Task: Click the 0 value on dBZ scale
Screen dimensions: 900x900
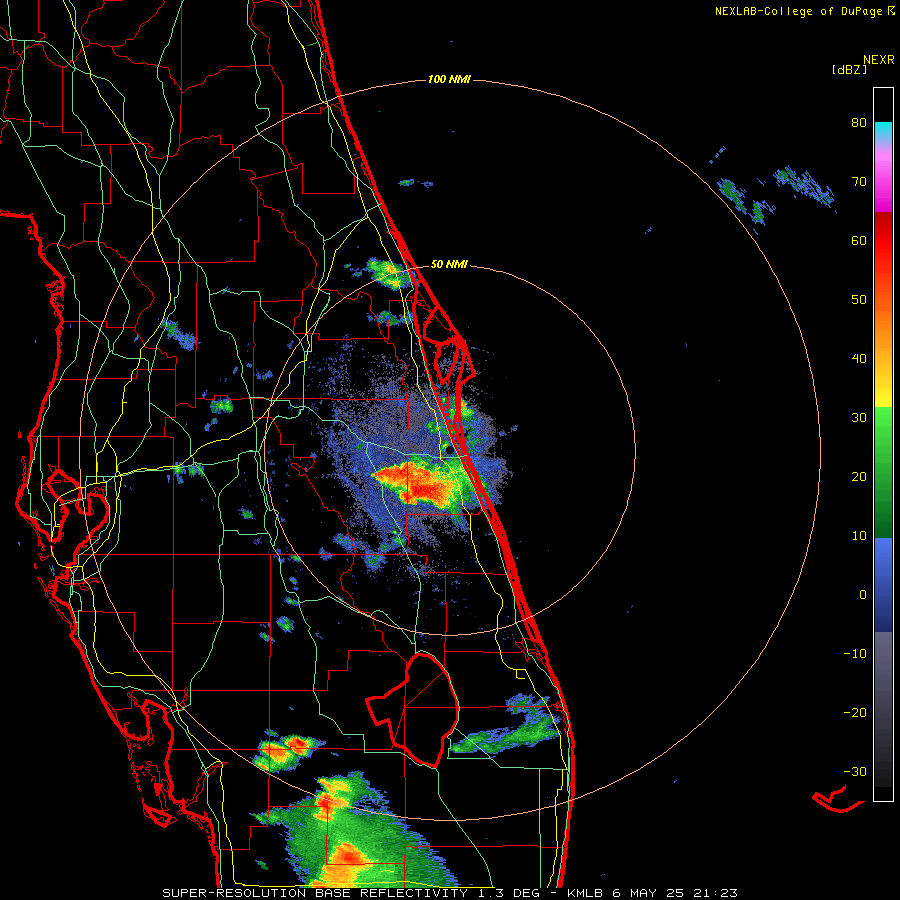Action: (863, 595)
